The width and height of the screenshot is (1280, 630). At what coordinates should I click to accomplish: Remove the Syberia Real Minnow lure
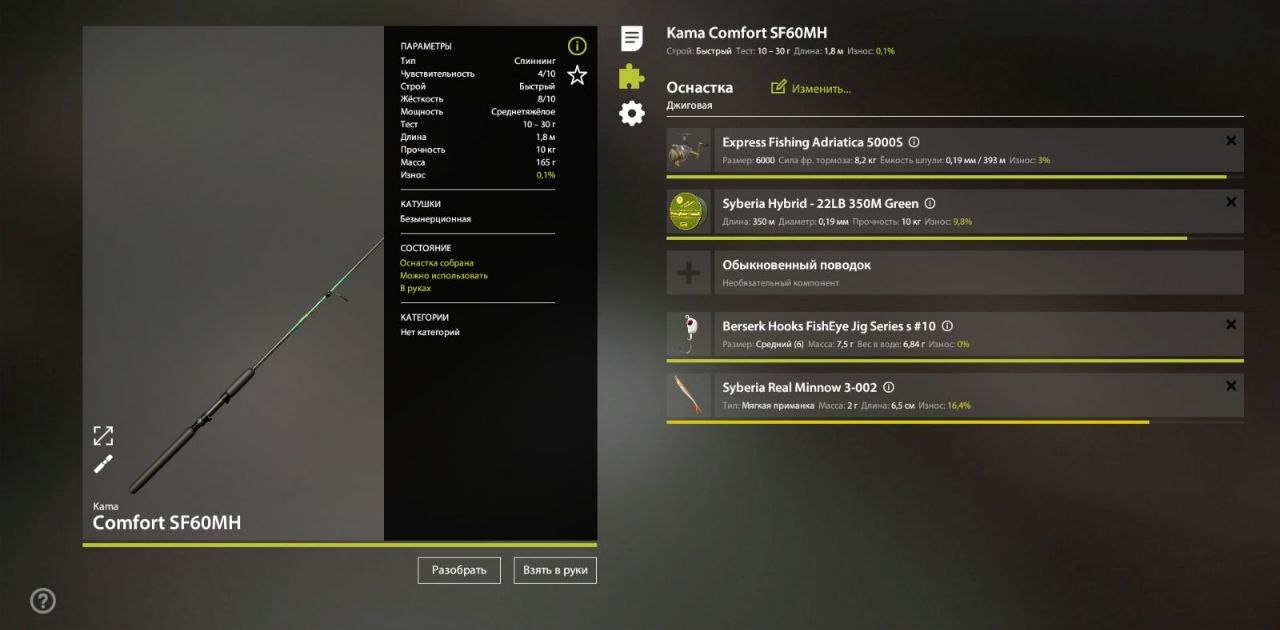pos(1231,386)
